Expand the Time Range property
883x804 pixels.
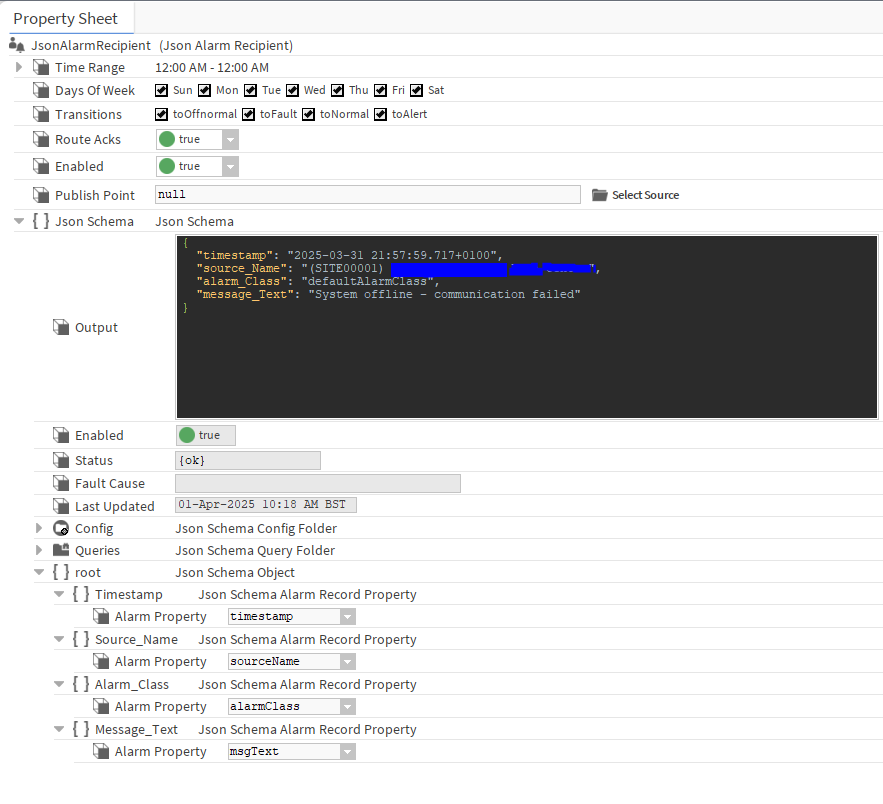19,67
